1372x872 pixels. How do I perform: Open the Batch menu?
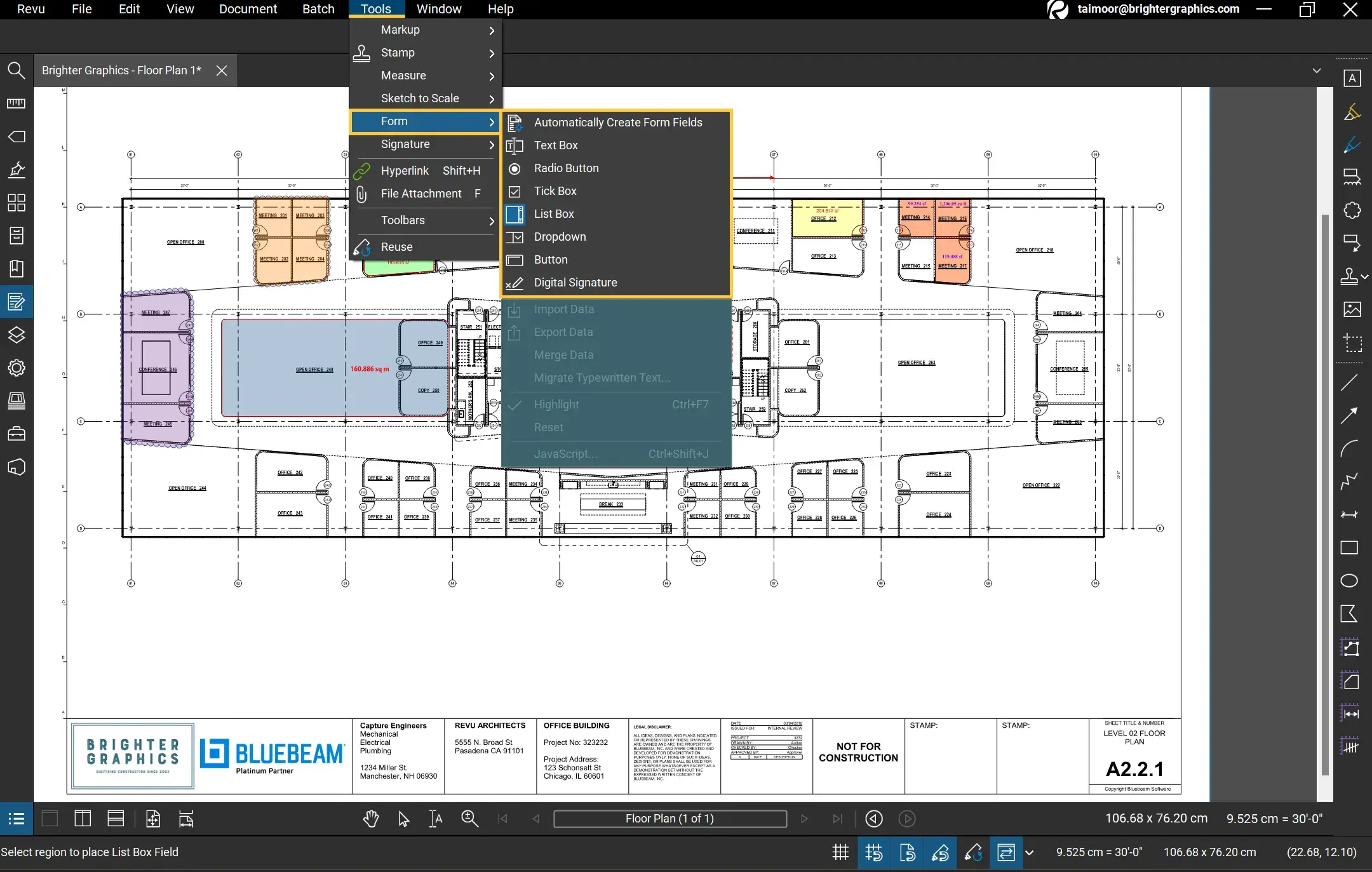click(x=318, y=9)
